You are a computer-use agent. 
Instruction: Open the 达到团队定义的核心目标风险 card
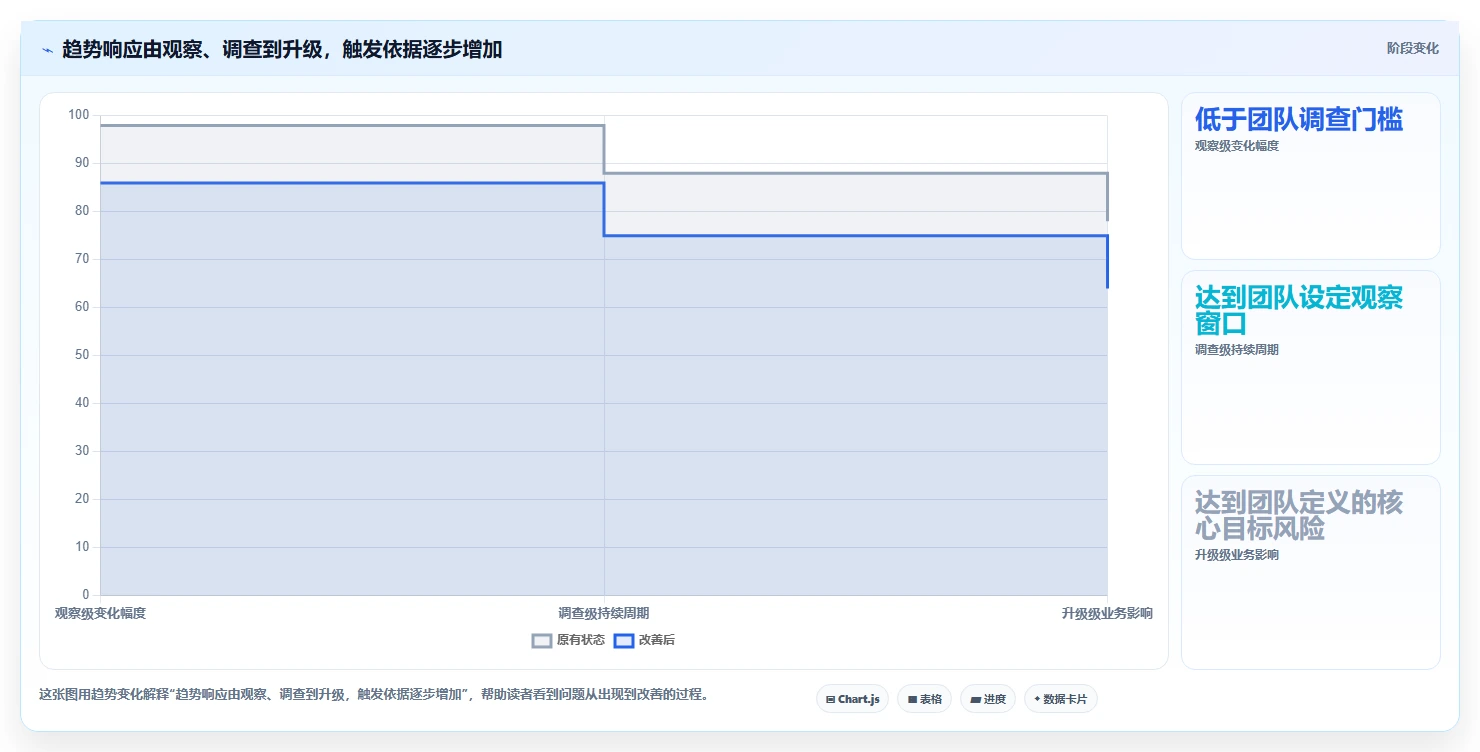tap(1310, 572)
